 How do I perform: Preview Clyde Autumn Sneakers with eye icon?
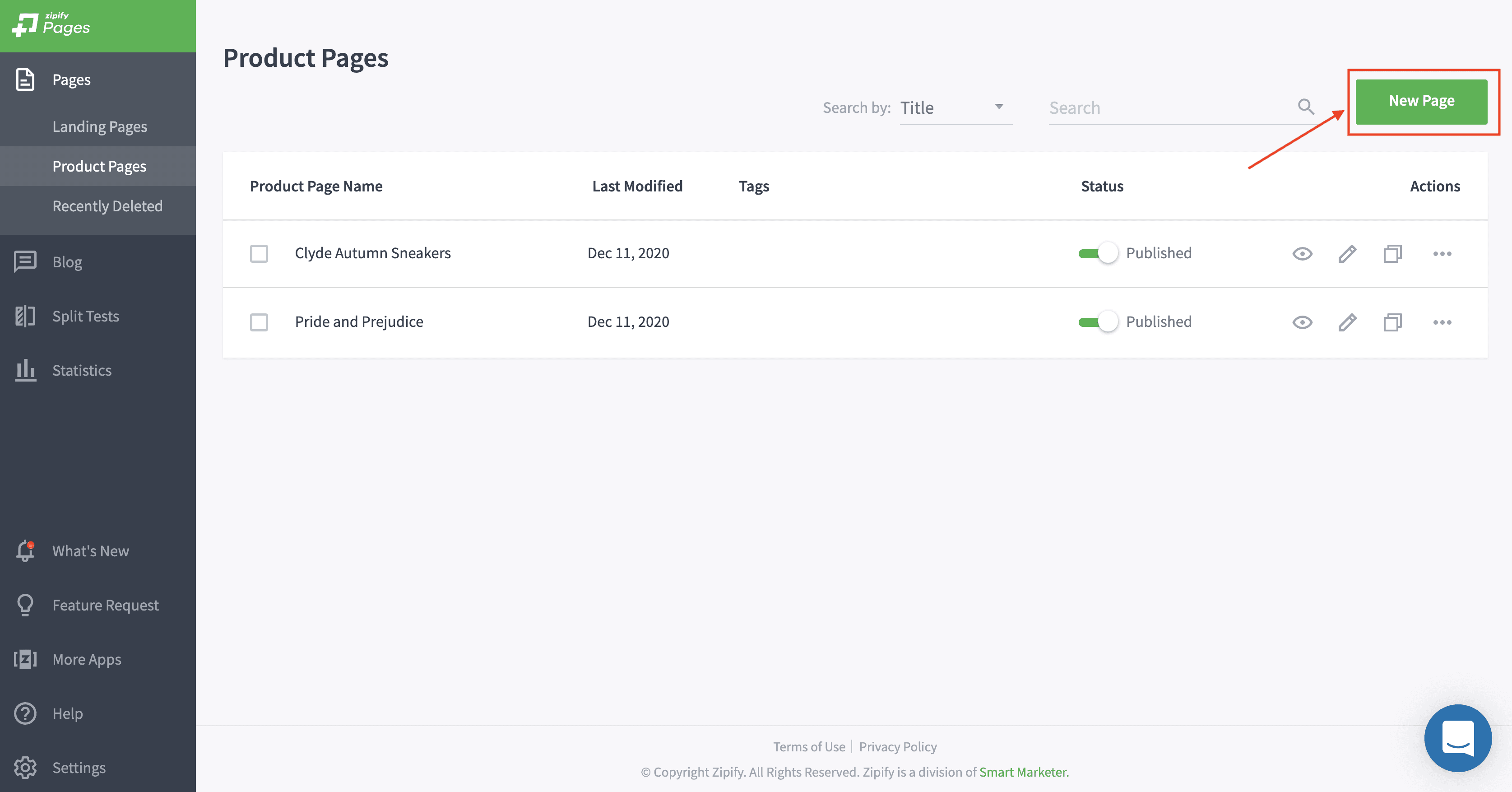click(1302, 254)
